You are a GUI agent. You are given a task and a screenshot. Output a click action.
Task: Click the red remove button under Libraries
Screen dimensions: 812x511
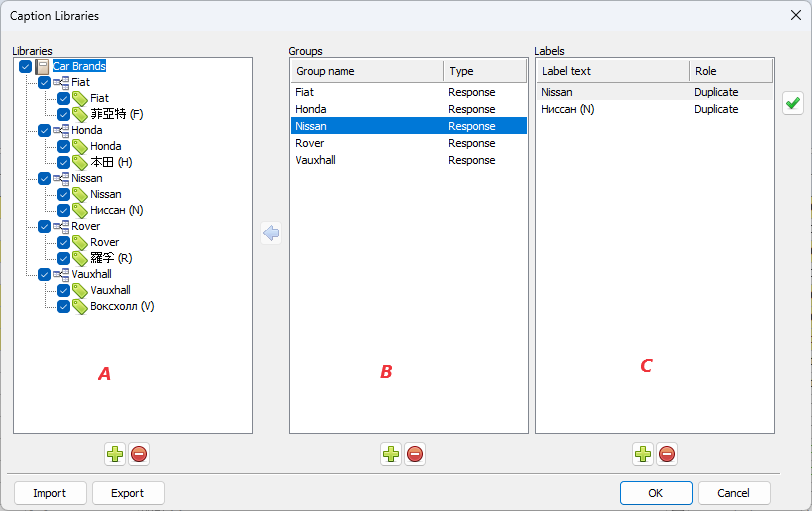(139, 455)
